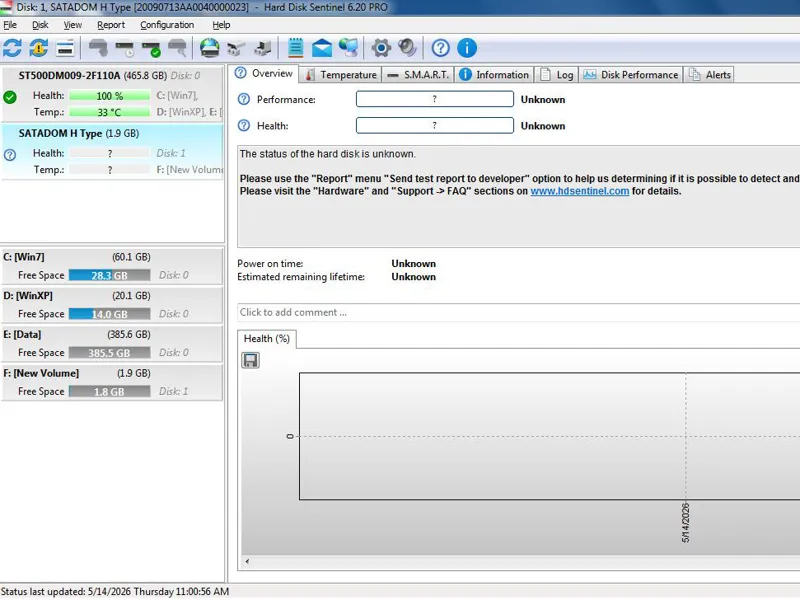800x600 pixels.
Task: Click the D: free space bar 14.0 GB
Action: pyautogui.click(x=110, y=314)
